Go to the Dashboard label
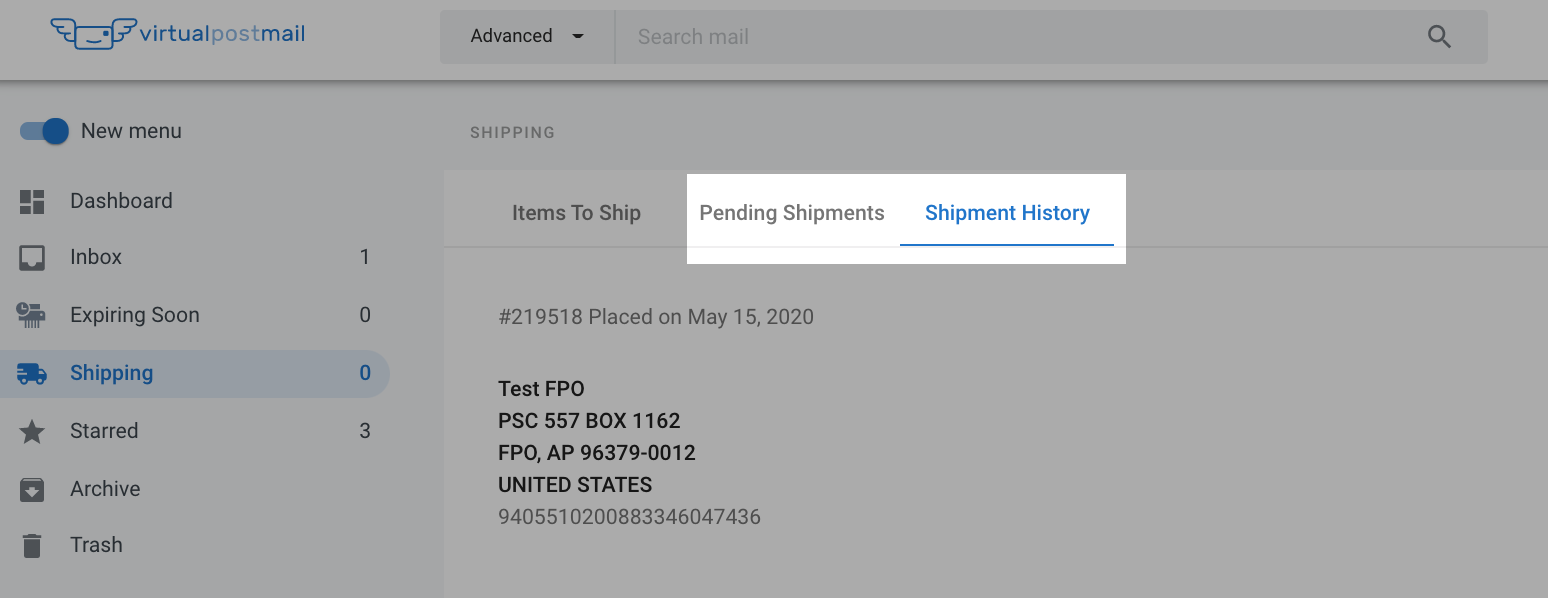Image resolution: width=1548 pixels, height=598 pixels. [121, 201]
